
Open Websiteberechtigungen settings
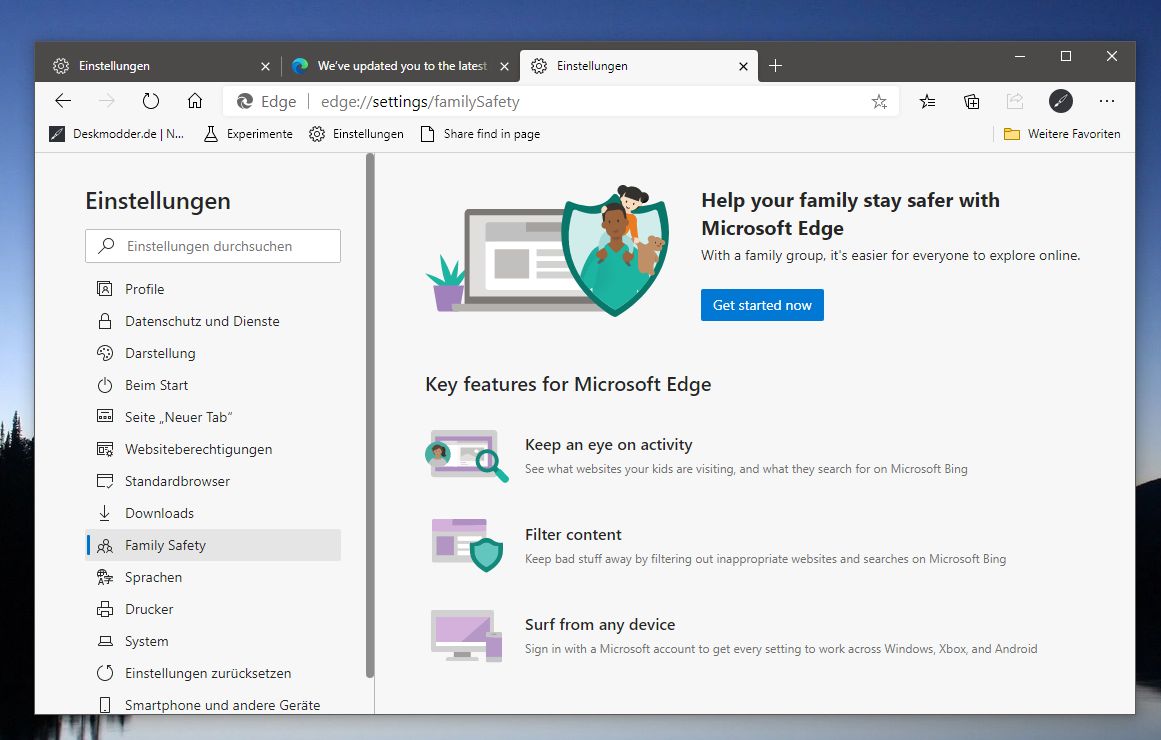tap(213, 449)
